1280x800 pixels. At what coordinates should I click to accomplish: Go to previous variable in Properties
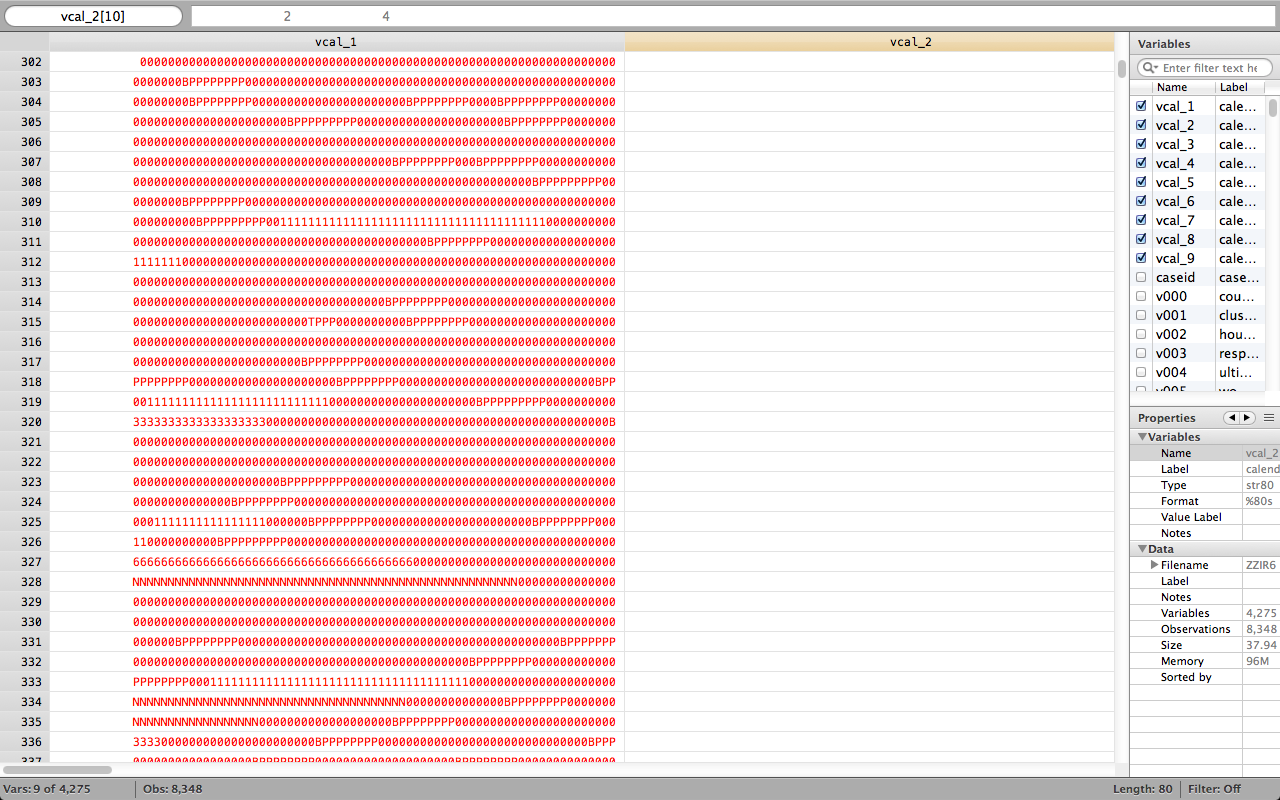[x=1232, y=418]
